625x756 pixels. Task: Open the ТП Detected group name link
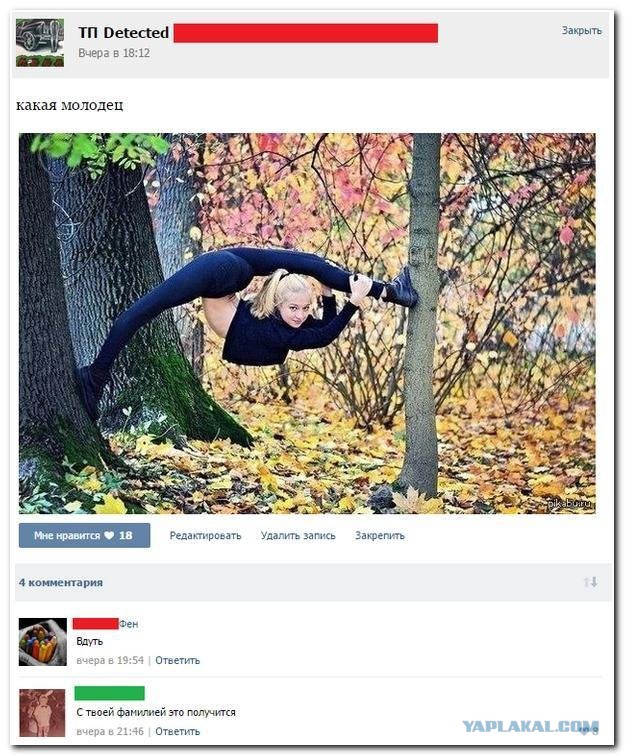point(123,33)
